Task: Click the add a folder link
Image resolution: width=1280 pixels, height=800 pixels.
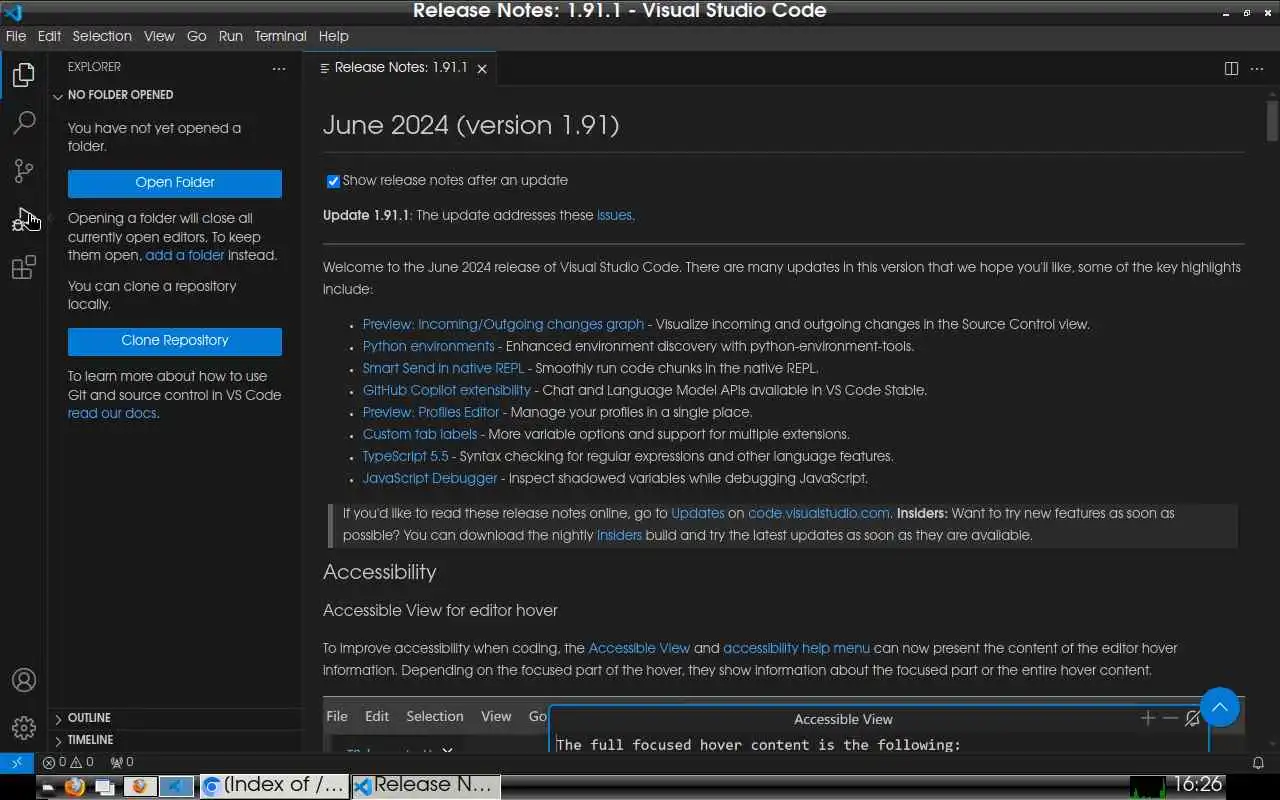Action: 185,255
